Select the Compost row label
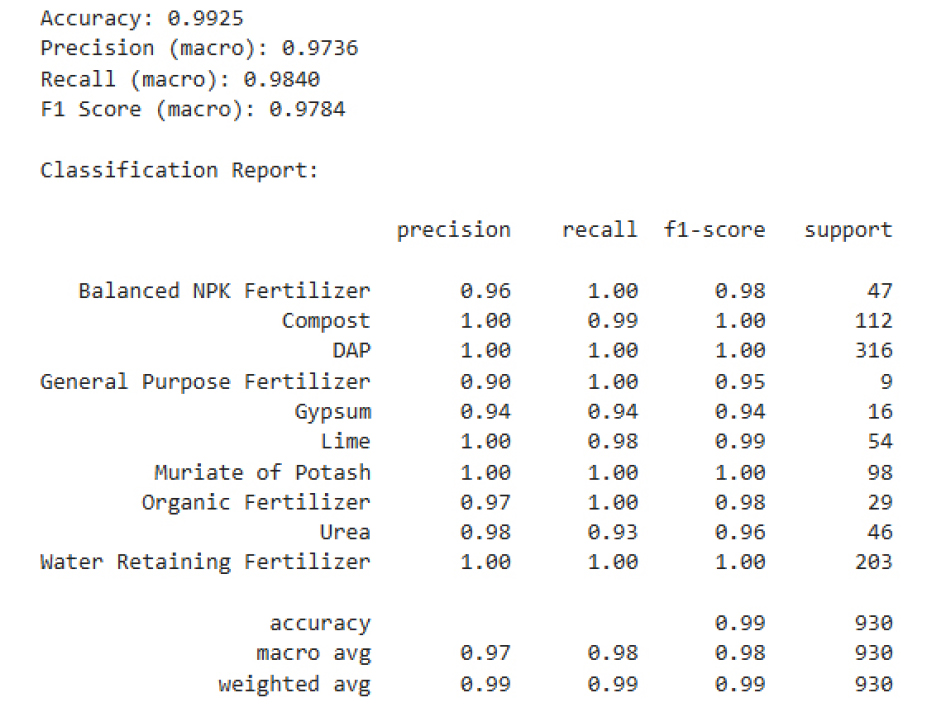Viewport: 926px width, 705px height. 326,321
